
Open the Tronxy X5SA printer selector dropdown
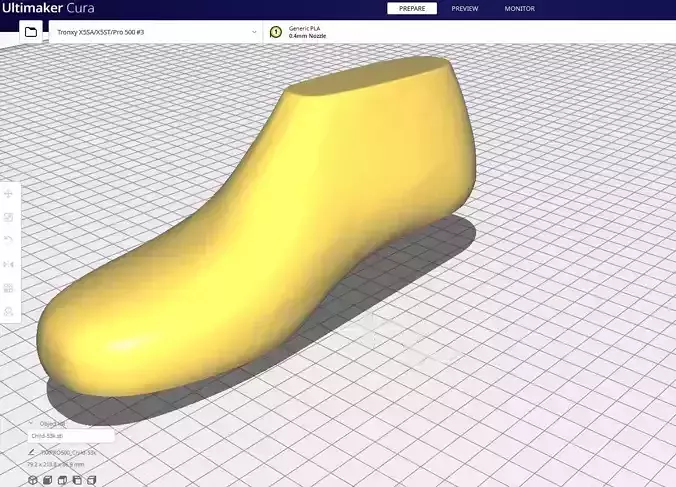pyautogui.click(x=155, y=32)
